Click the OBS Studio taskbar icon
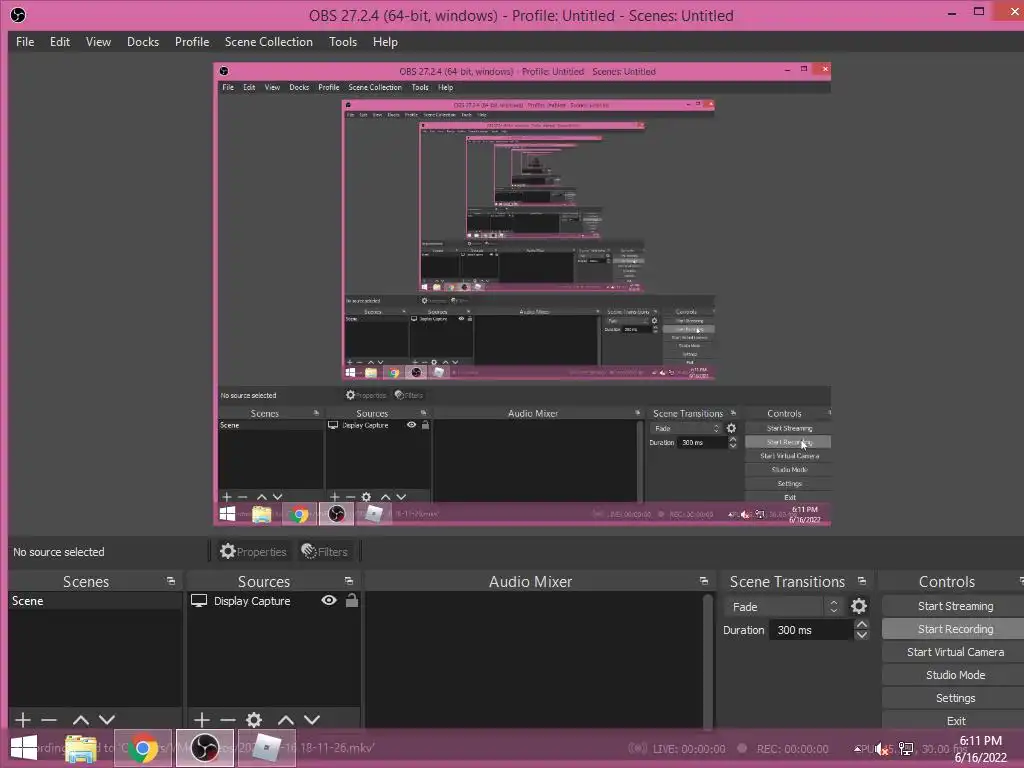The image size is (1024, 768). tap(204, 748)
